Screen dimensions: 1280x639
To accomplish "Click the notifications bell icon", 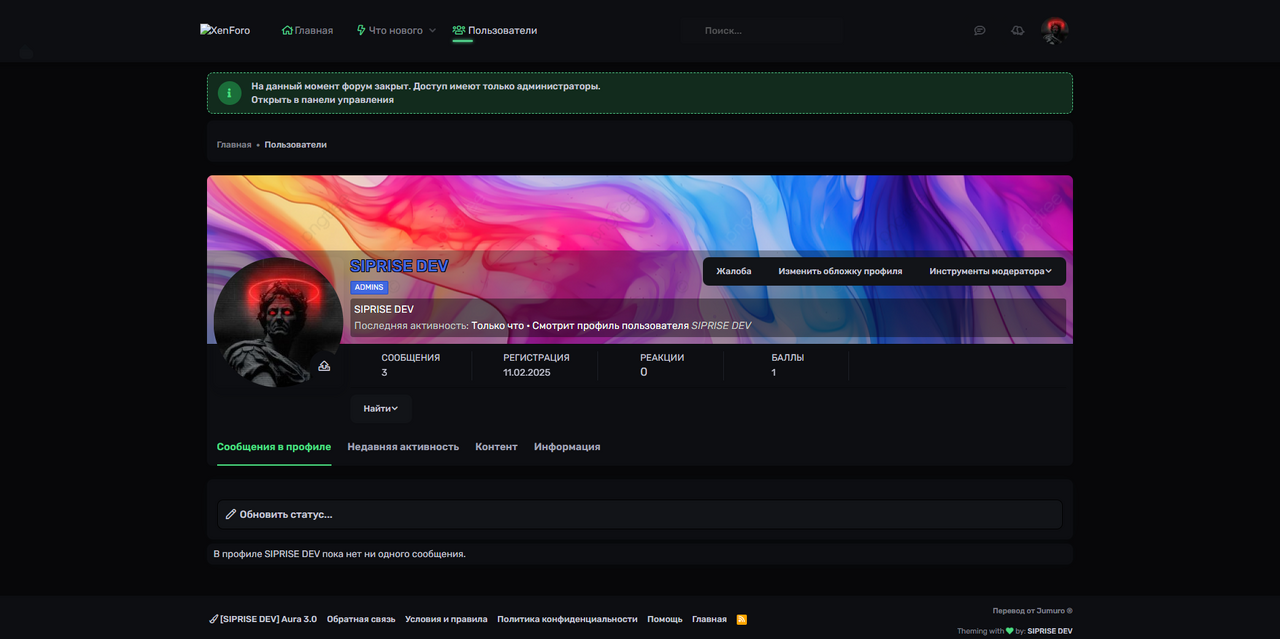I will (x=1017, y=31).
